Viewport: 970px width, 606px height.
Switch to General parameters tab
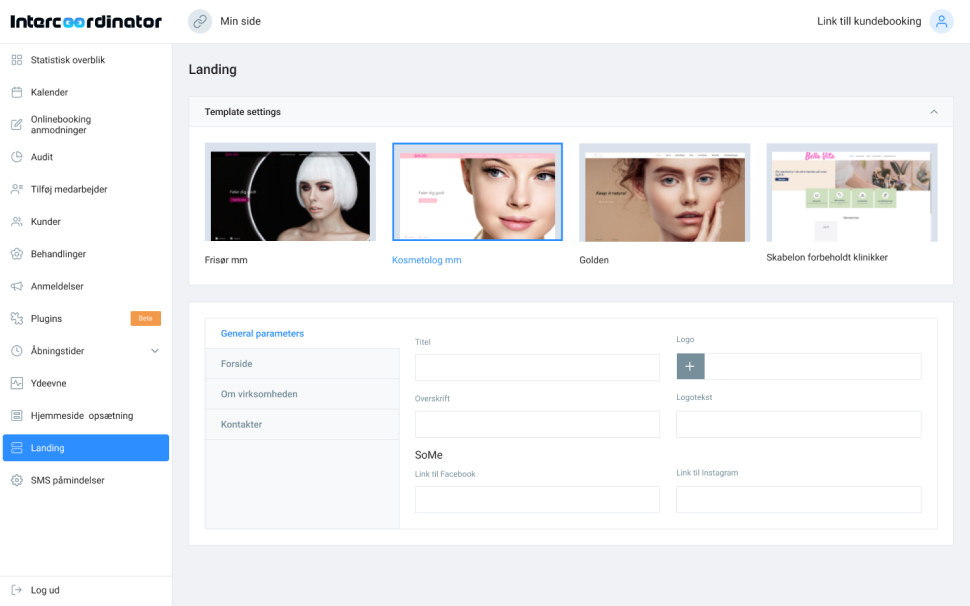point(302,333)
